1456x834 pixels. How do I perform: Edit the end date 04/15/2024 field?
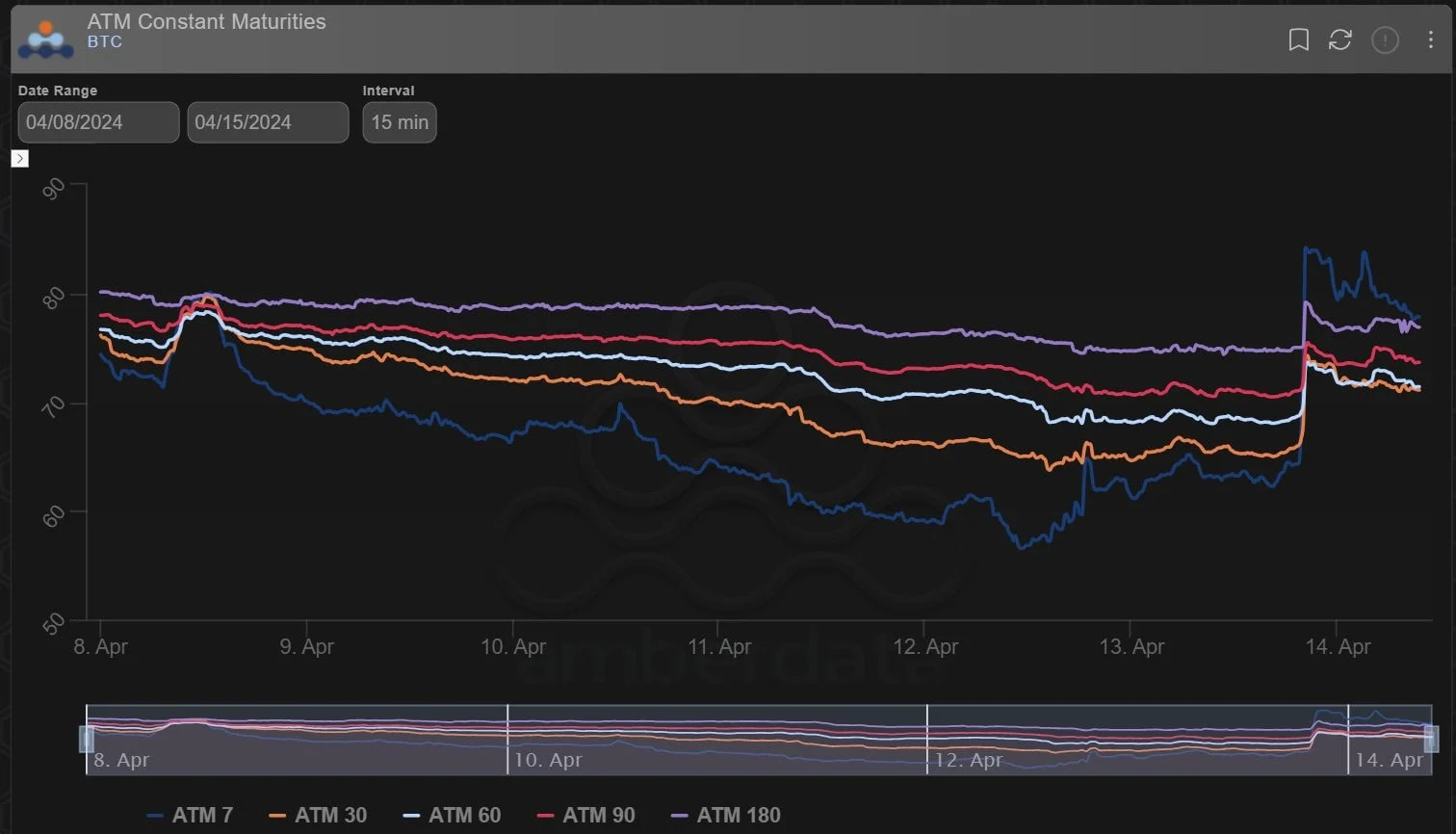pos(268,122)
